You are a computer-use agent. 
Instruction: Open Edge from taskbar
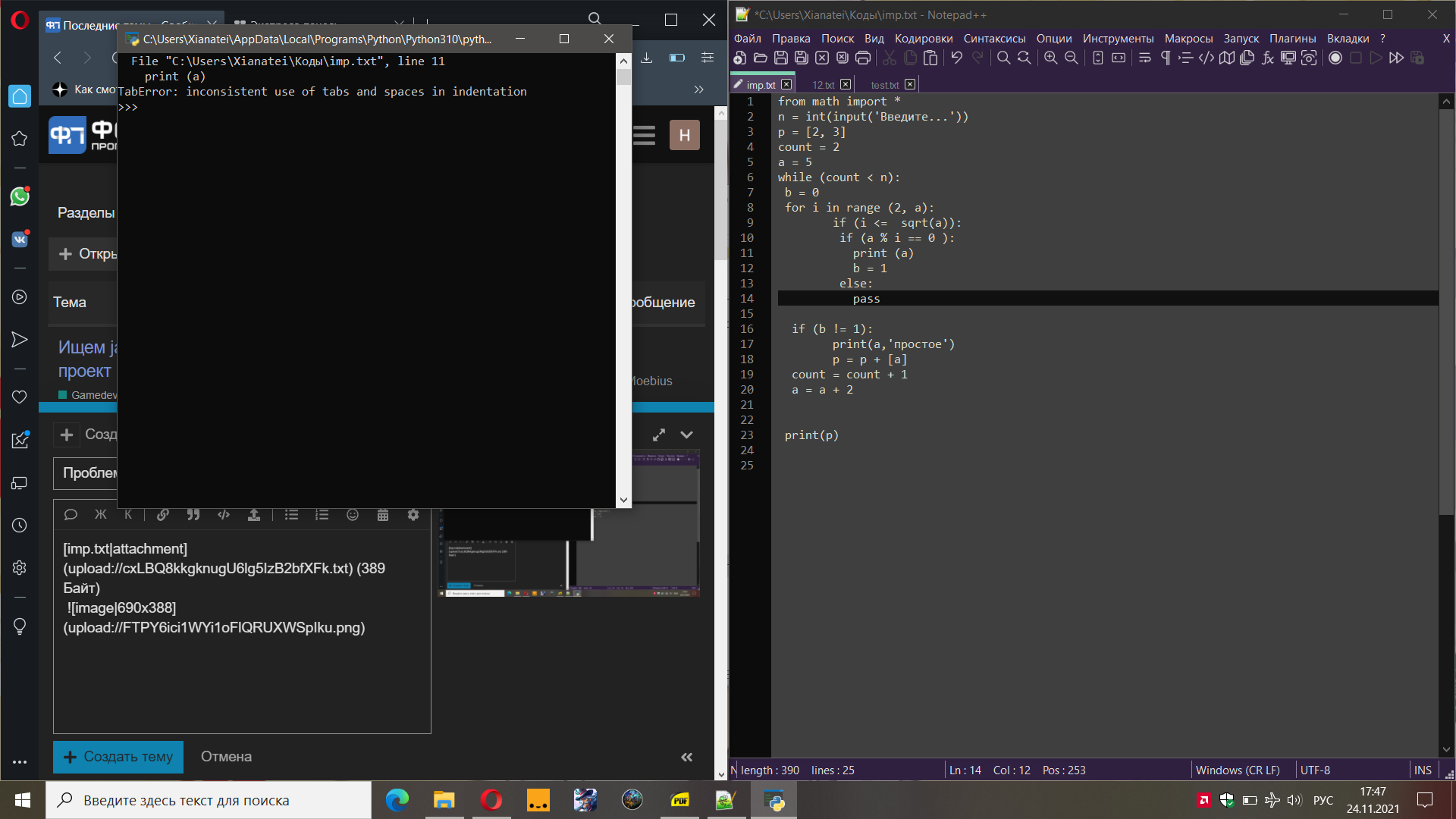coord(397,800)
